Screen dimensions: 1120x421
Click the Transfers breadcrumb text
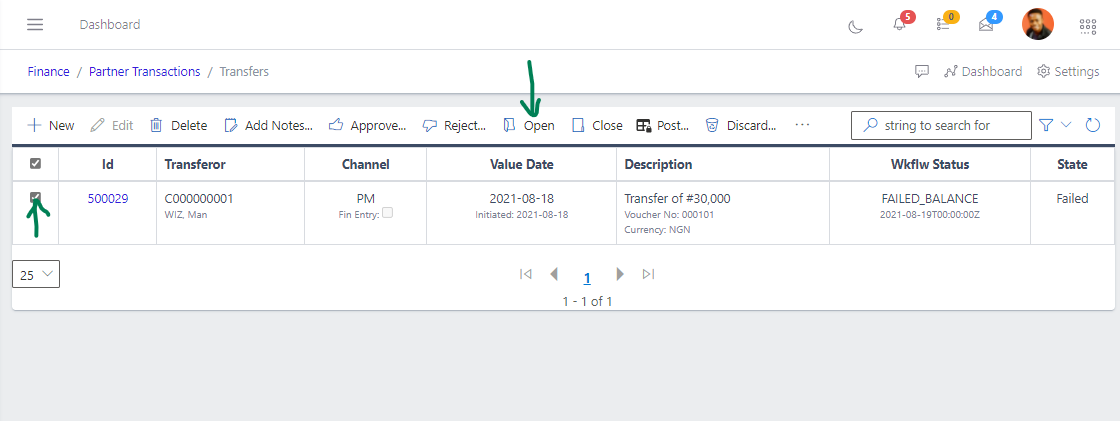tap(244, 71)
